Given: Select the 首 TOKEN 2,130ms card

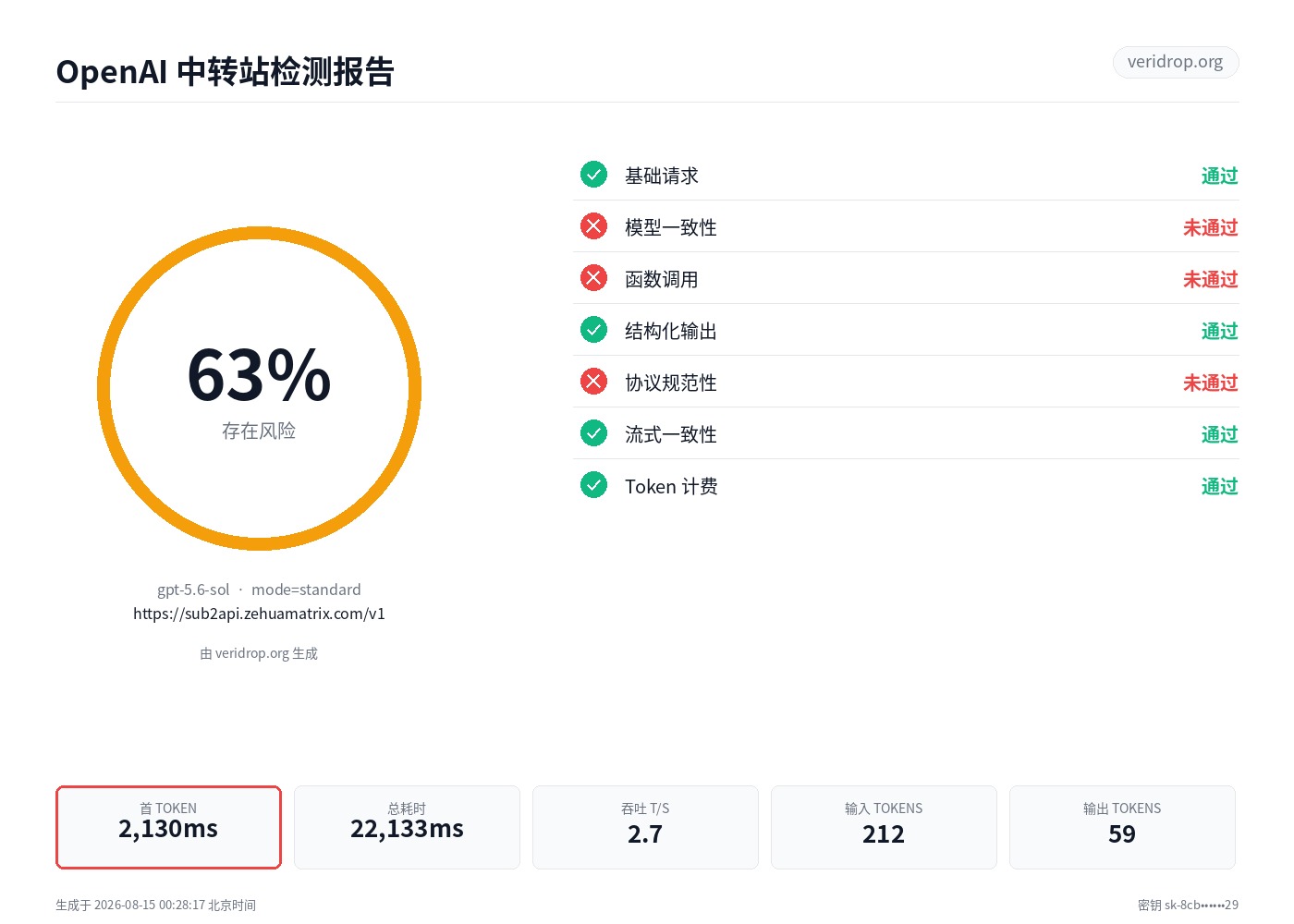Looking at the screenshot, I should pos(168,827).
